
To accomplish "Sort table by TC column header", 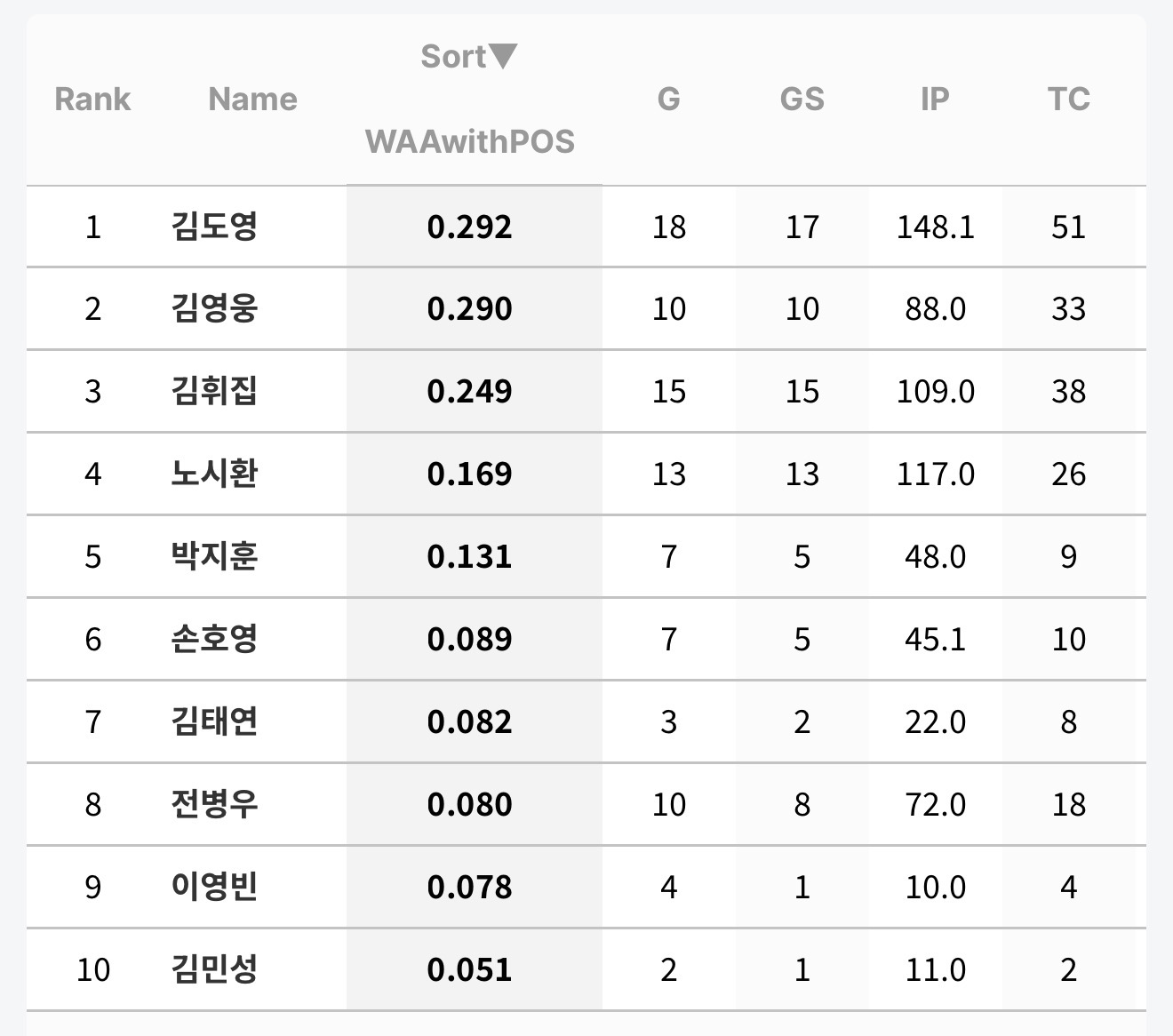I will pyautogui.click(x=1068, y=99).
